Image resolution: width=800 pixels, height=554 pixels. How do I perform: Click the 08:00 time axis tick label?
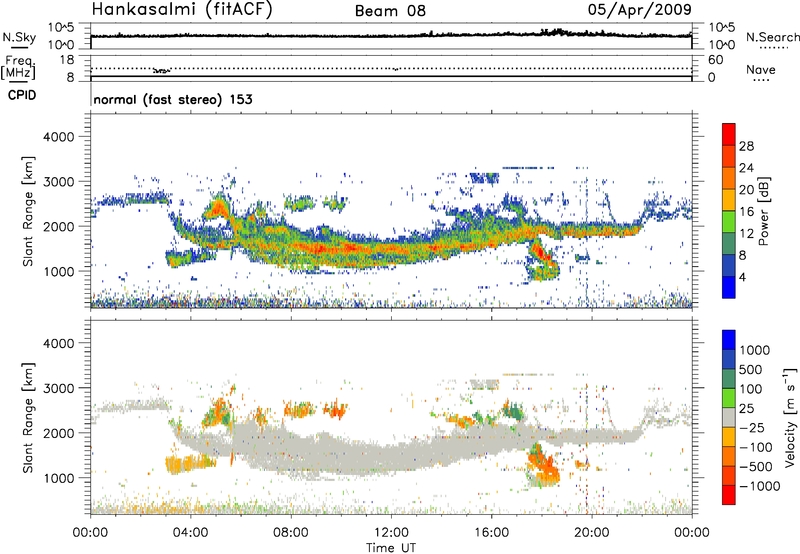(291, 533)
